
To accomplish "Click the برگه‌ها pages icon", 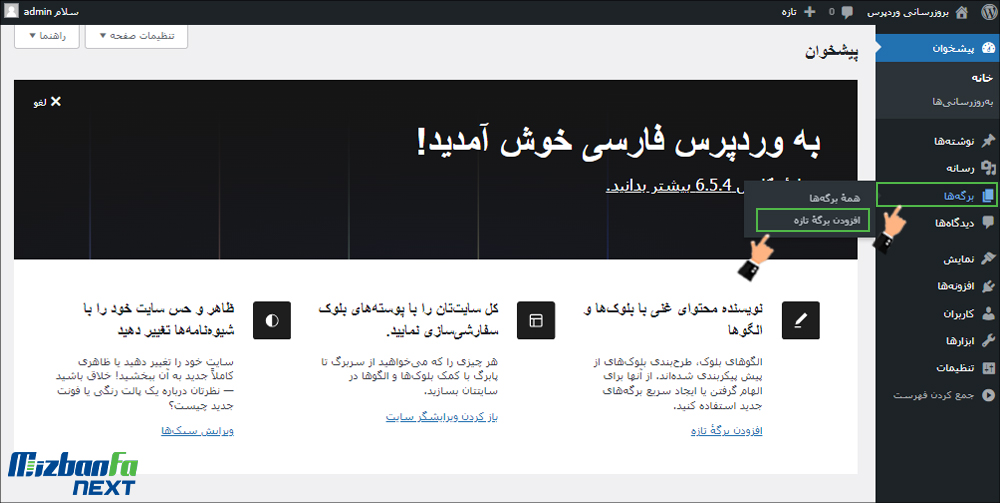I will point(988,196).
